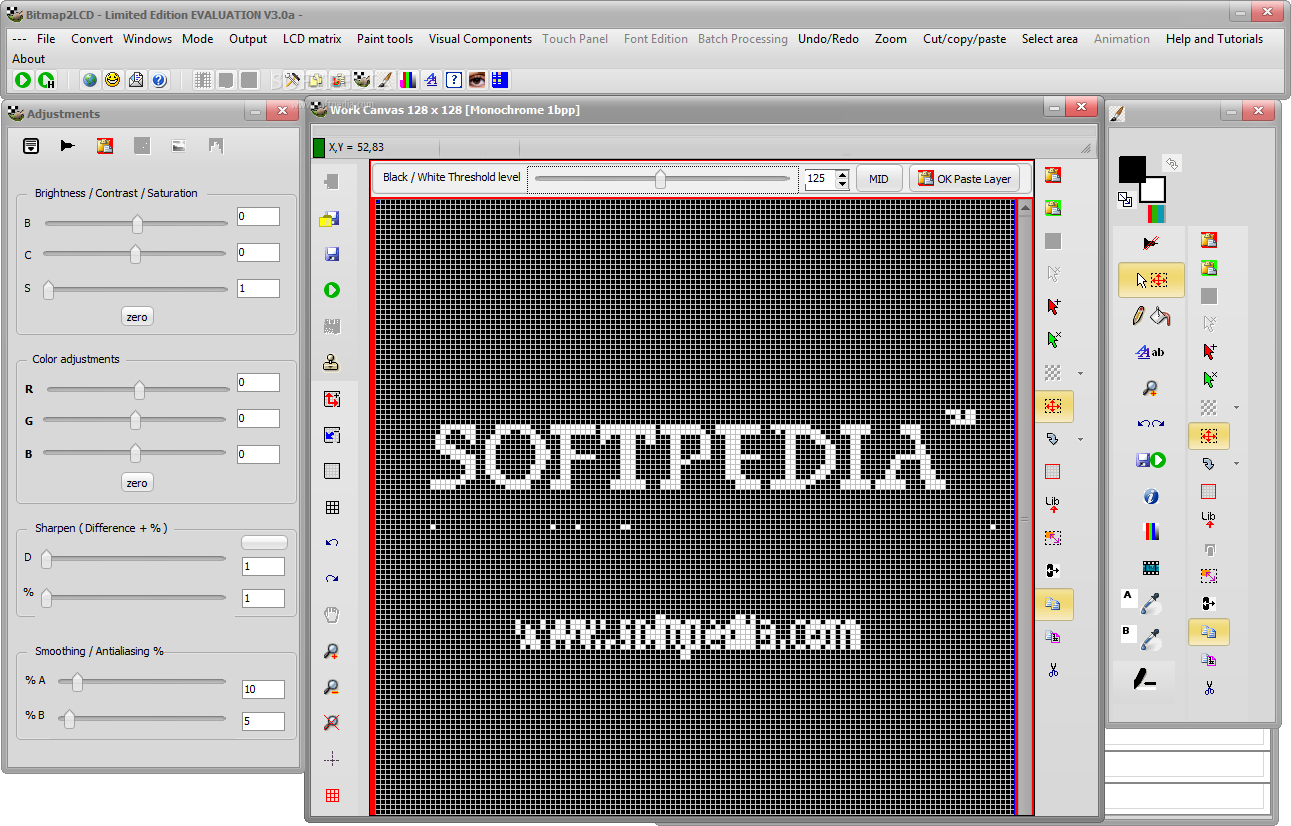Image resolution: width=1291 pixels, height=826 pixels.
Task: Select the text 'ab' tool in palette
Action: click(1151, 352)
